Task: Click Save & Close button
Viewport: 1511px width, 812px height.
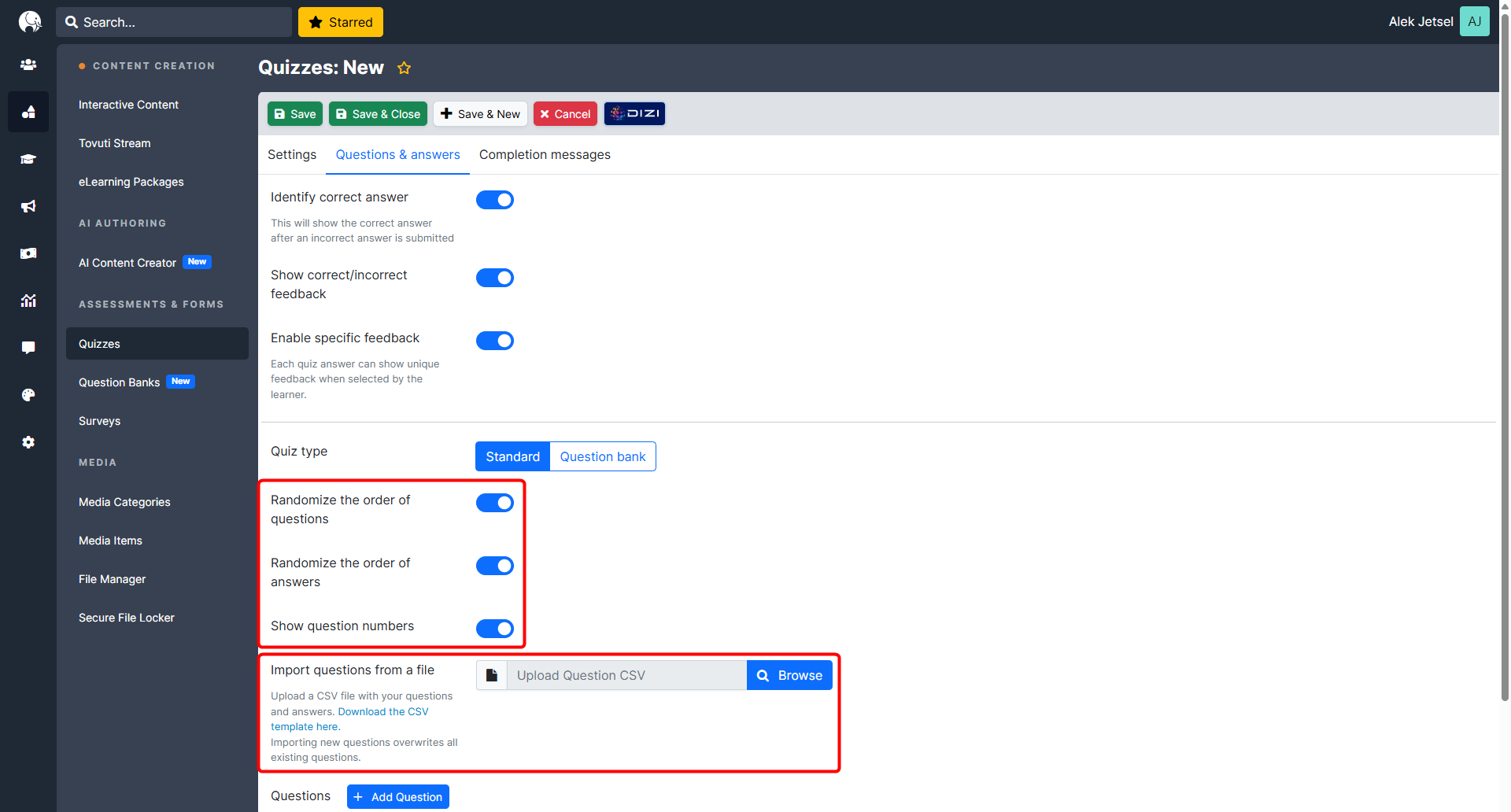Action: click(x=378, y=114)
